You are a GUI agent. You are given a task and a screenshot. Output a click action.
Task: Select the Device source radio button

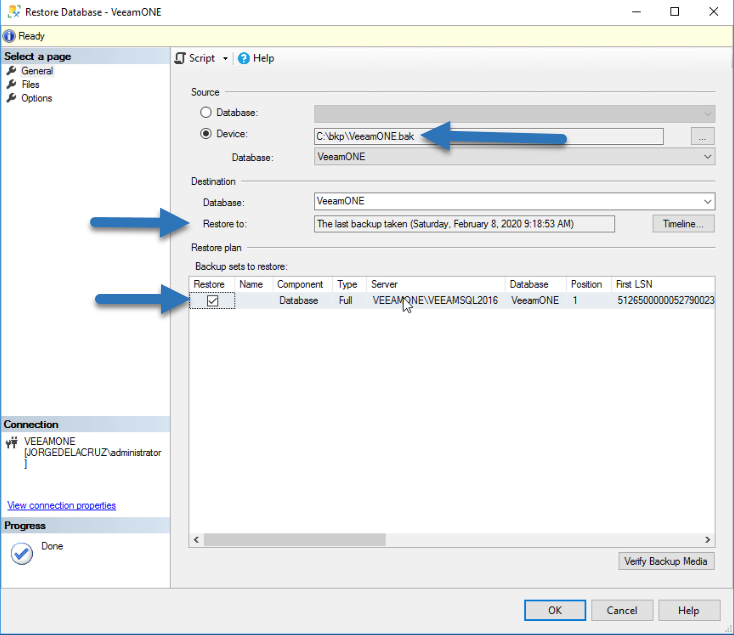point(206,134)
